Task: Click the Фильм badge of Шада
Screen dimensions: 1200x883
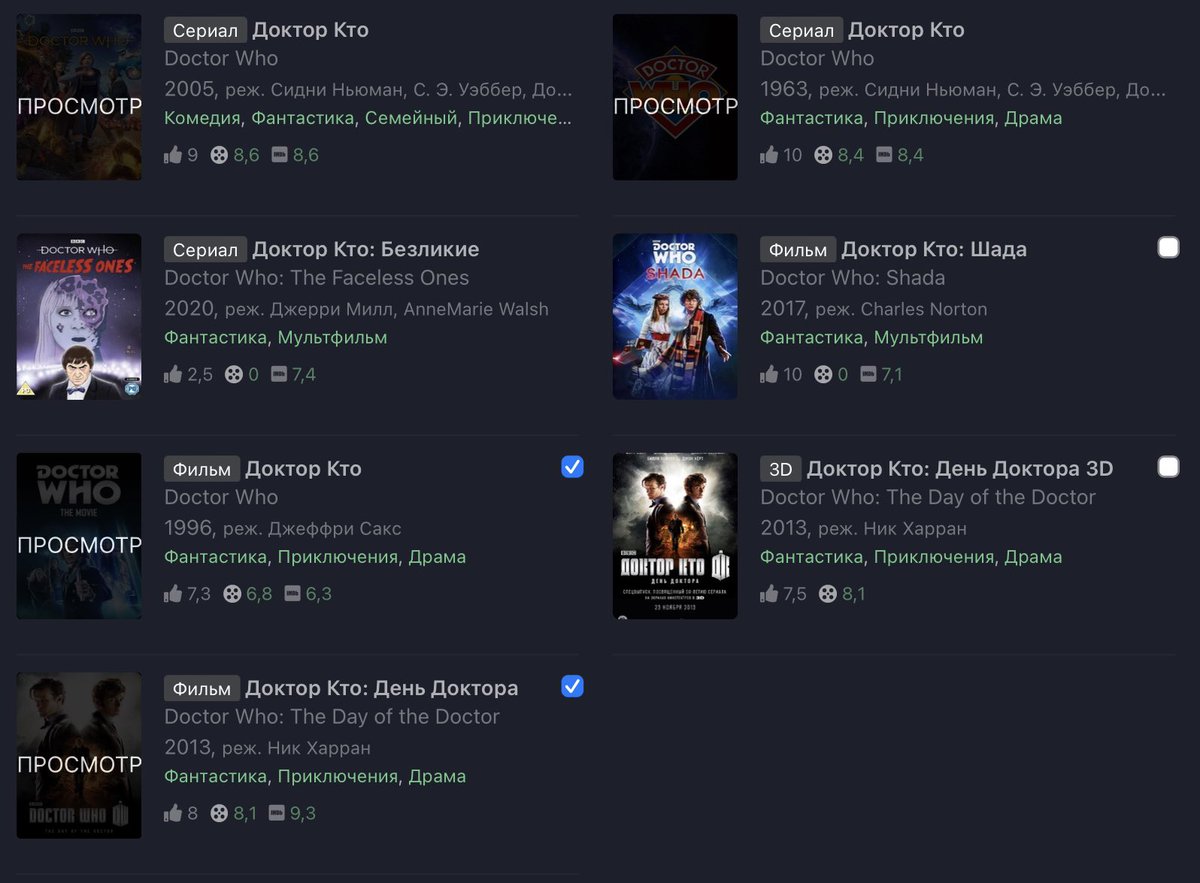Action: click(x=798, y=250)
